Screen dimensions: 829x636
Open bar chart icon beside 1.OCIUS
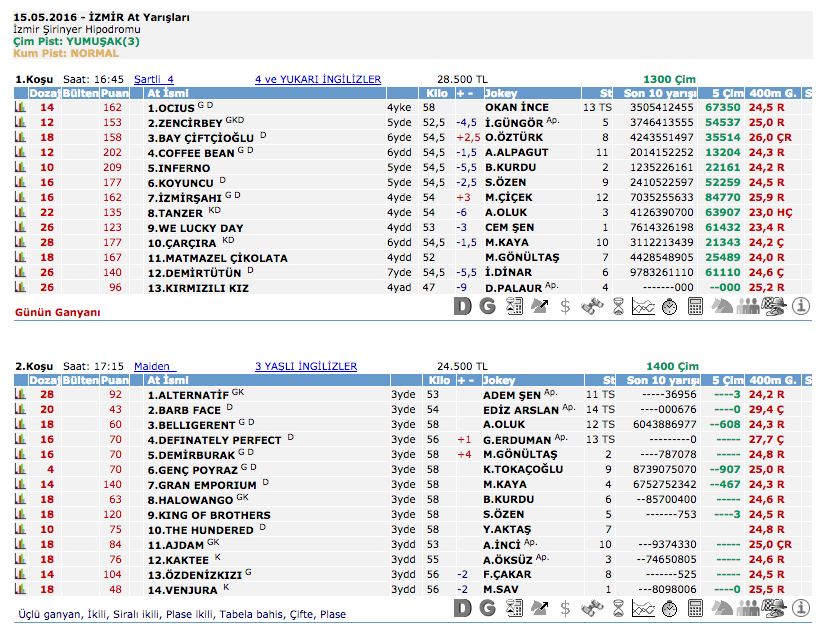[20, 107]
